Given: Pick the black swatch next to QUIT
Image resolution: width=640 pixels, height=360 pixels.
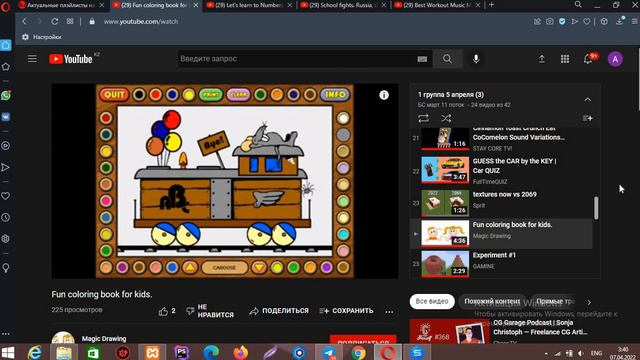Looking at the screenshot, I should tap(139, 95).
